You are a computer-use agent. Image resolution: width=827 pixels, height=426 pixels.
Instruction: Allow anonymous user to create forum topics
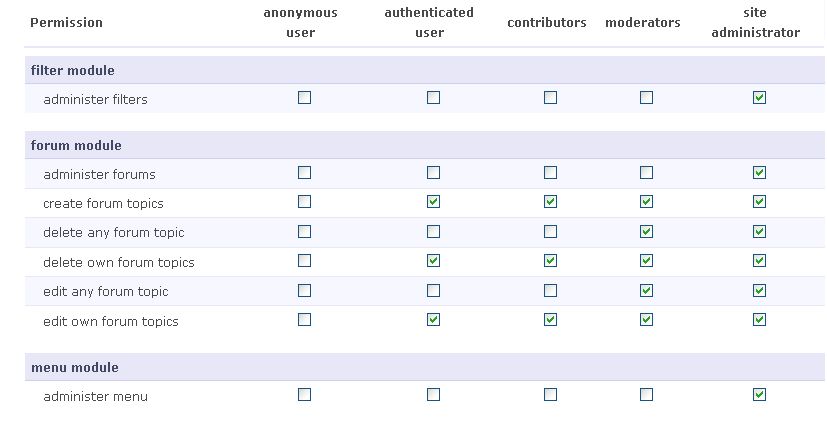click(304, 202)
